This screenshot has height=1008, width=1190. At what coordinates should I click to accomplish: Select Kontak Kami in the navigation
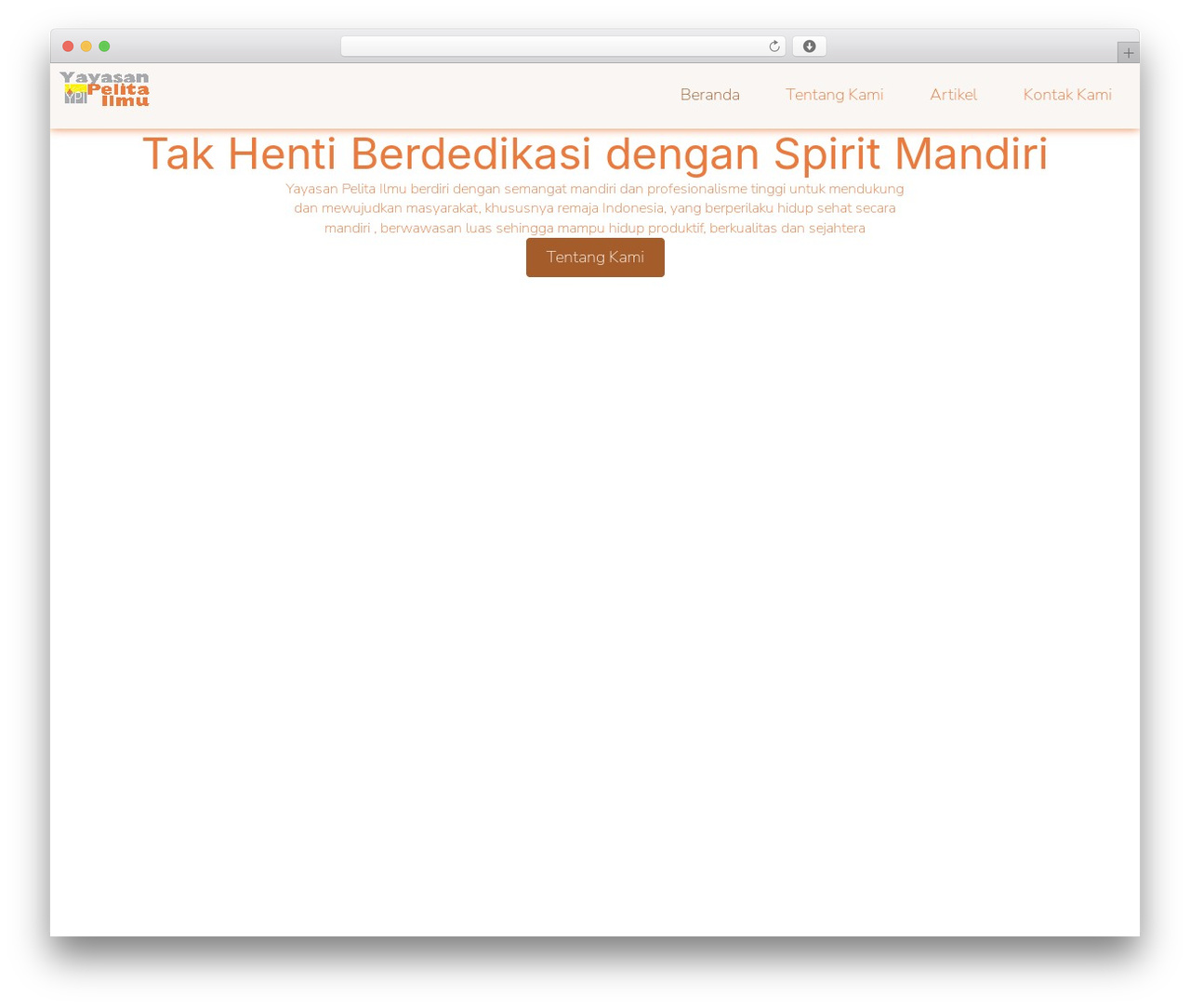[1067, 95]
